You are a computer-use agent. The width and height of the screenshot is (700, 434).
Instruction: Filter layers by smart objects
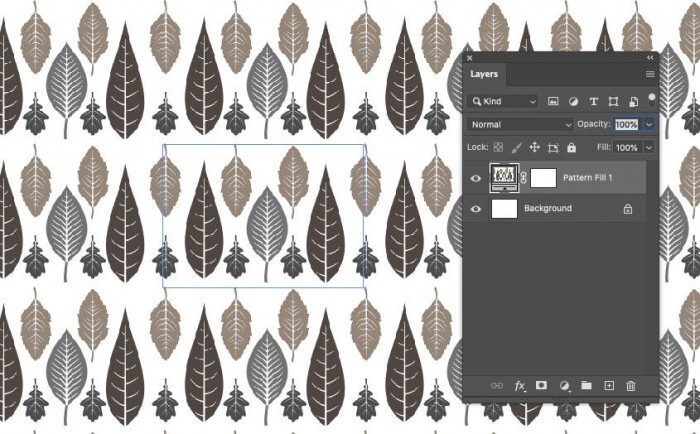[x=633, y=102]
